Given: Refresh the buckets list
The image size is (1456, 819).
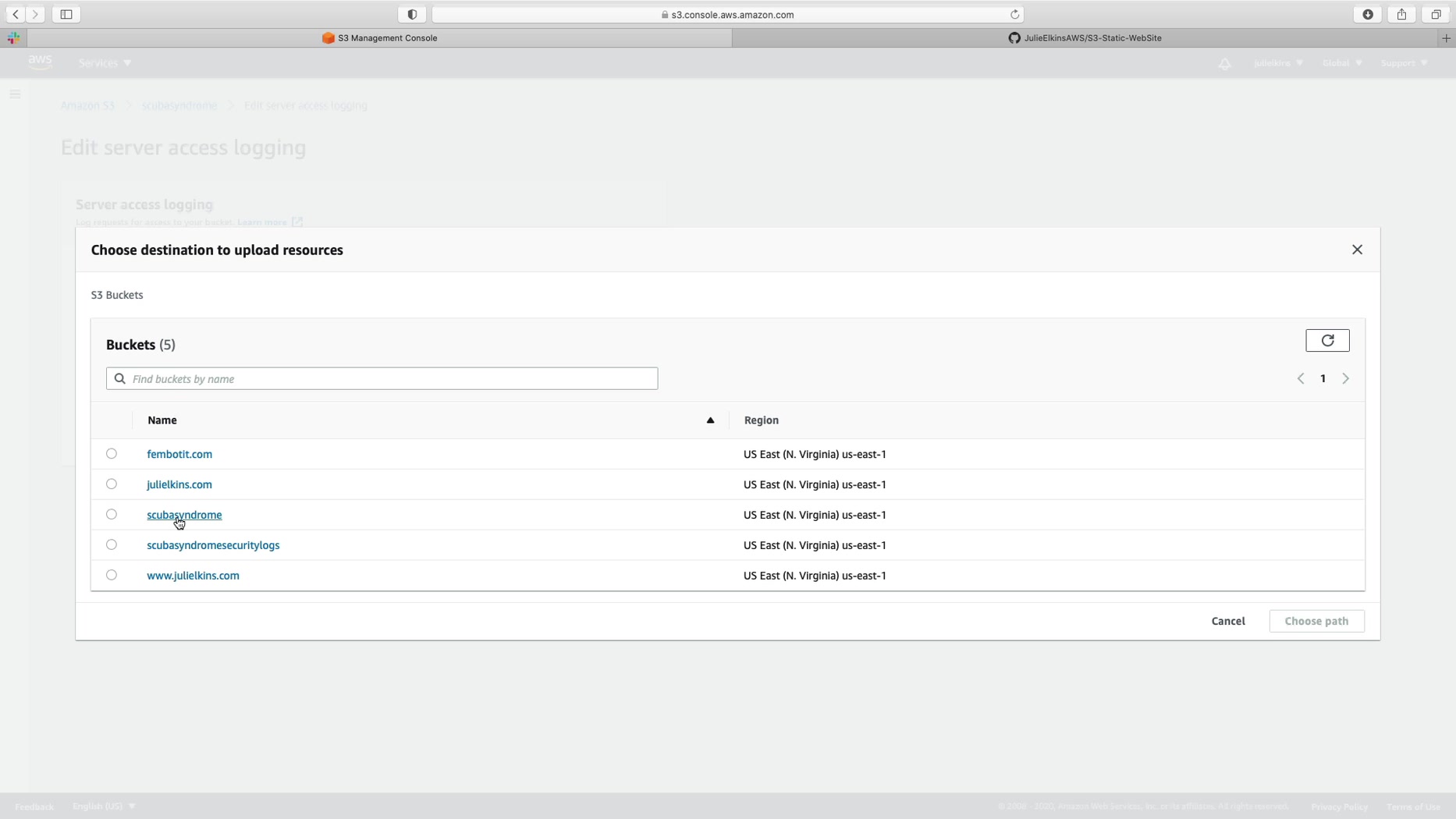Looking at the screenshot, I should click(1327, 340).
